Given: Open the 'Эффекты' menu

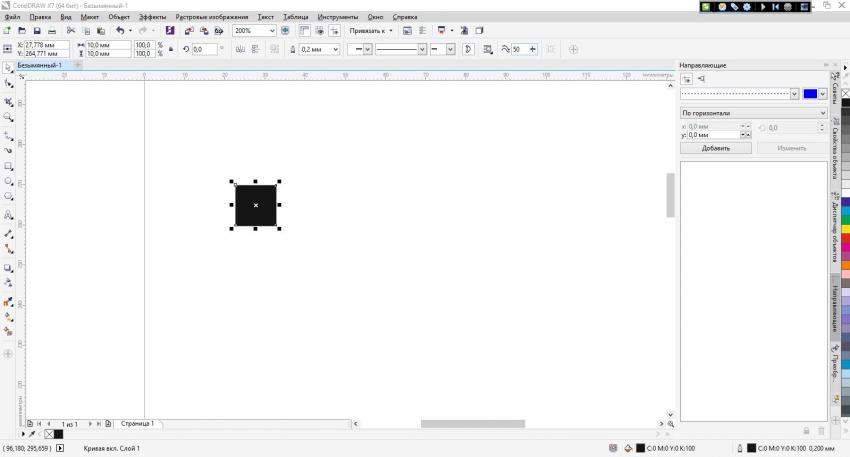Looking at the screenshot, I should [153, 18].
